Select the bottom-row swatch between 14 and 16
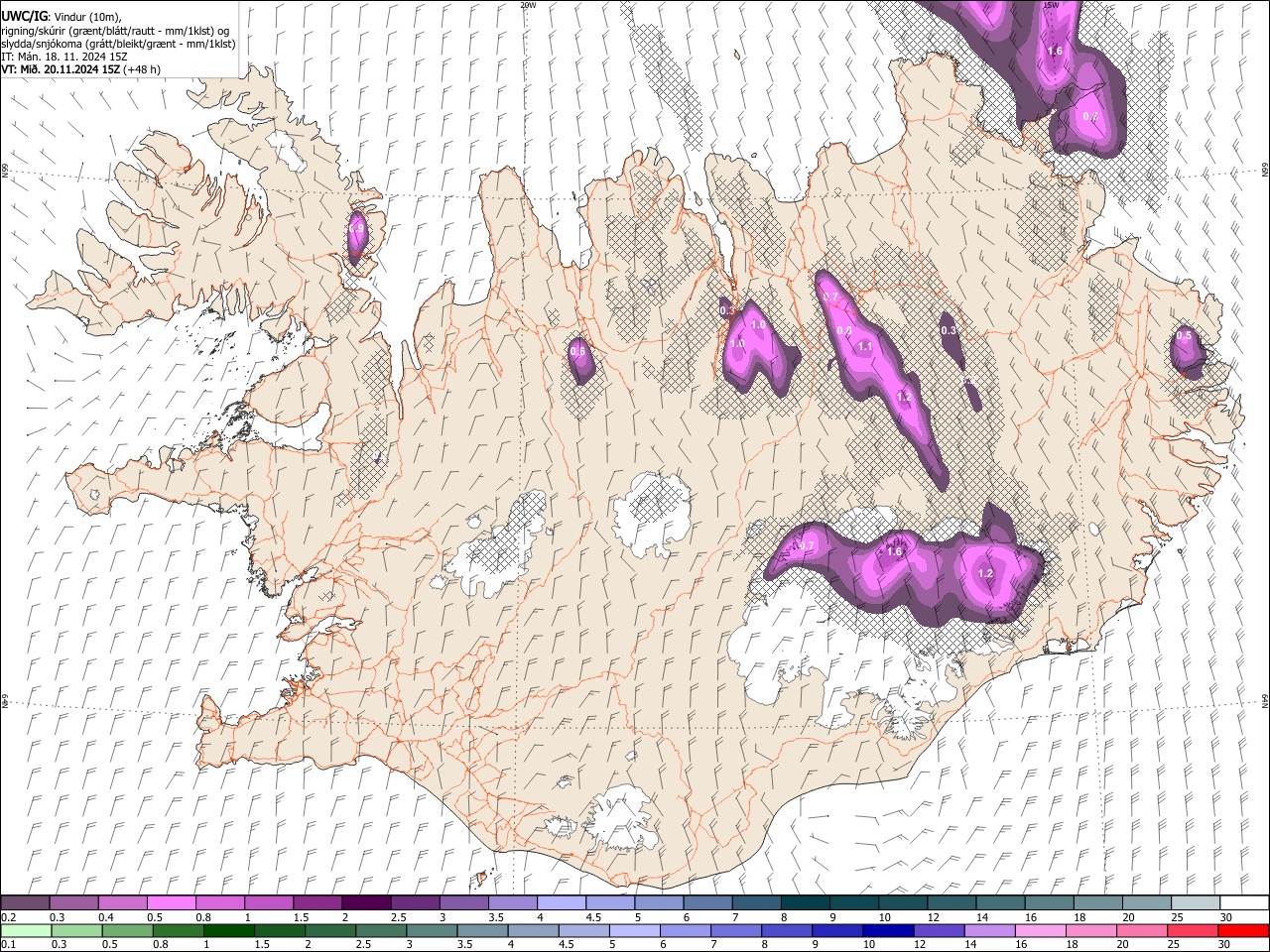The width and height of the screenshot is (1270, 952). coord(989,930)
